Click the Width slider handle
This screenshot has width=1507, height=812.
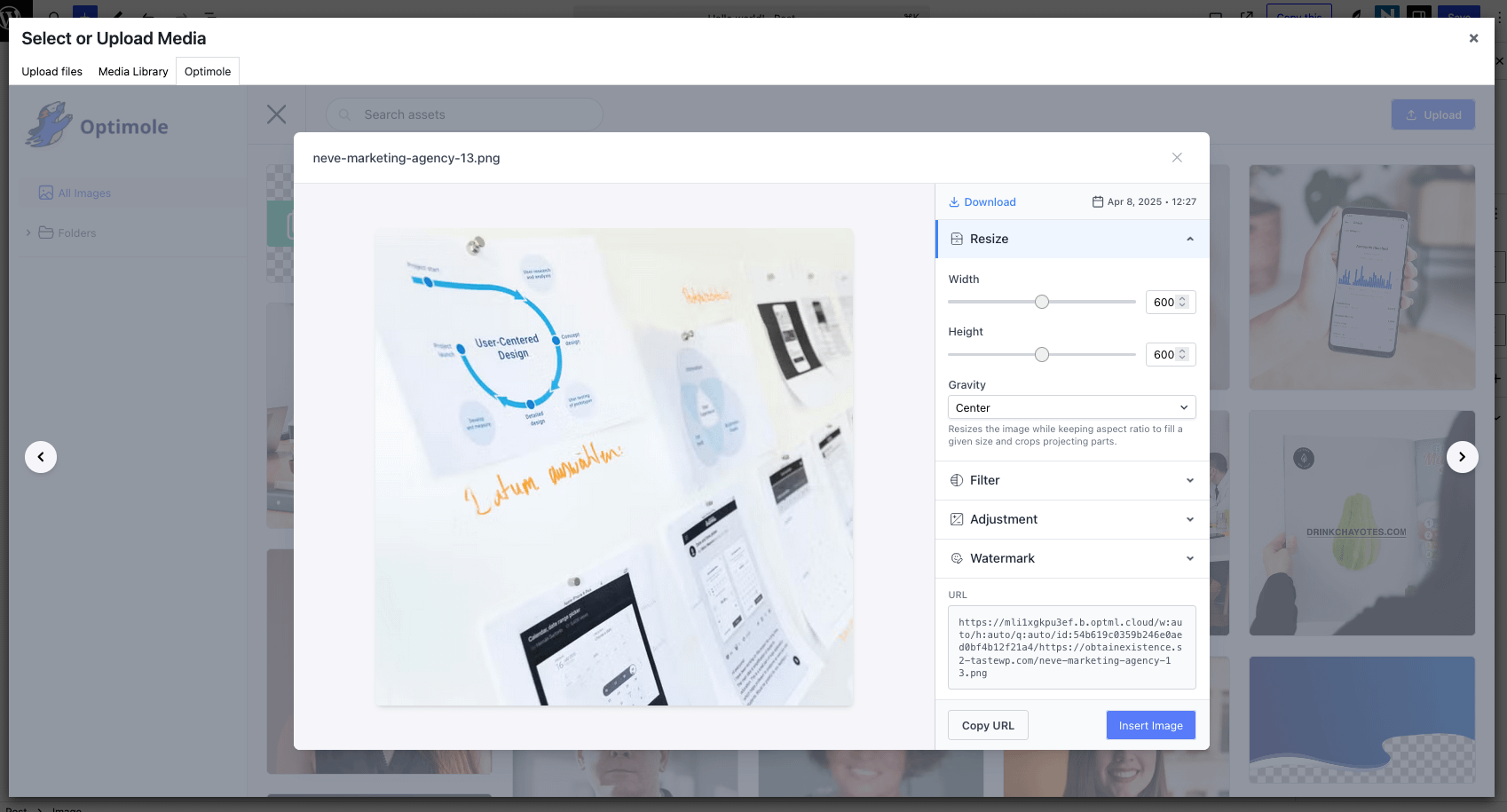(1042, 303)
